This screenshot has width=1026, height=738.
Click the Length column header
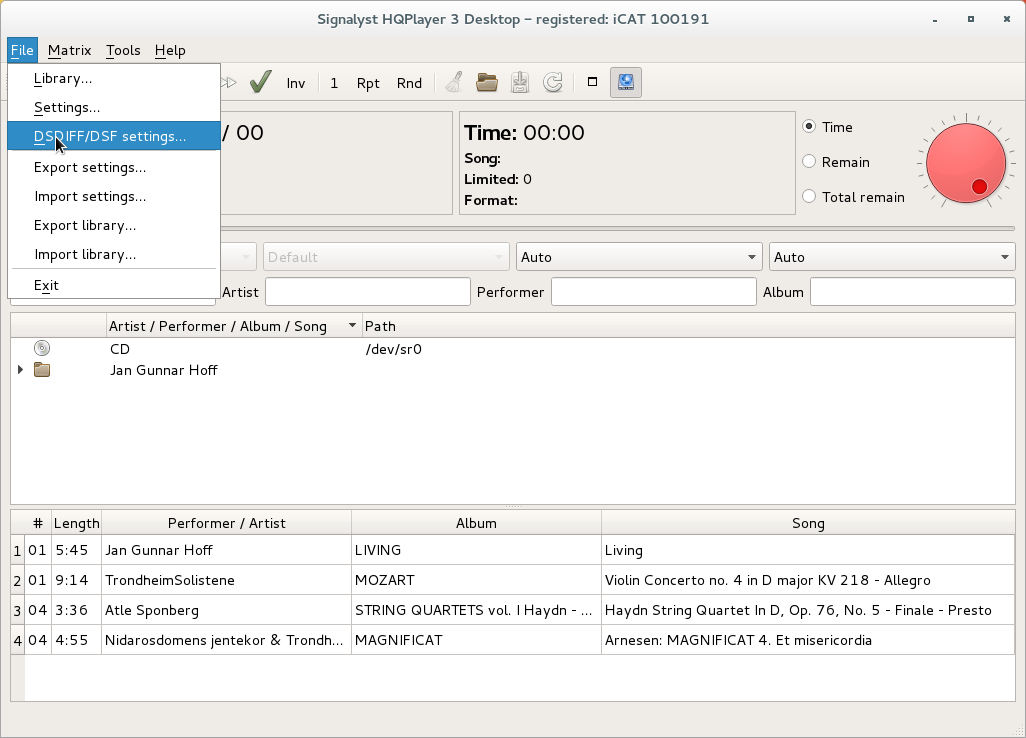[x=77, y=523]
